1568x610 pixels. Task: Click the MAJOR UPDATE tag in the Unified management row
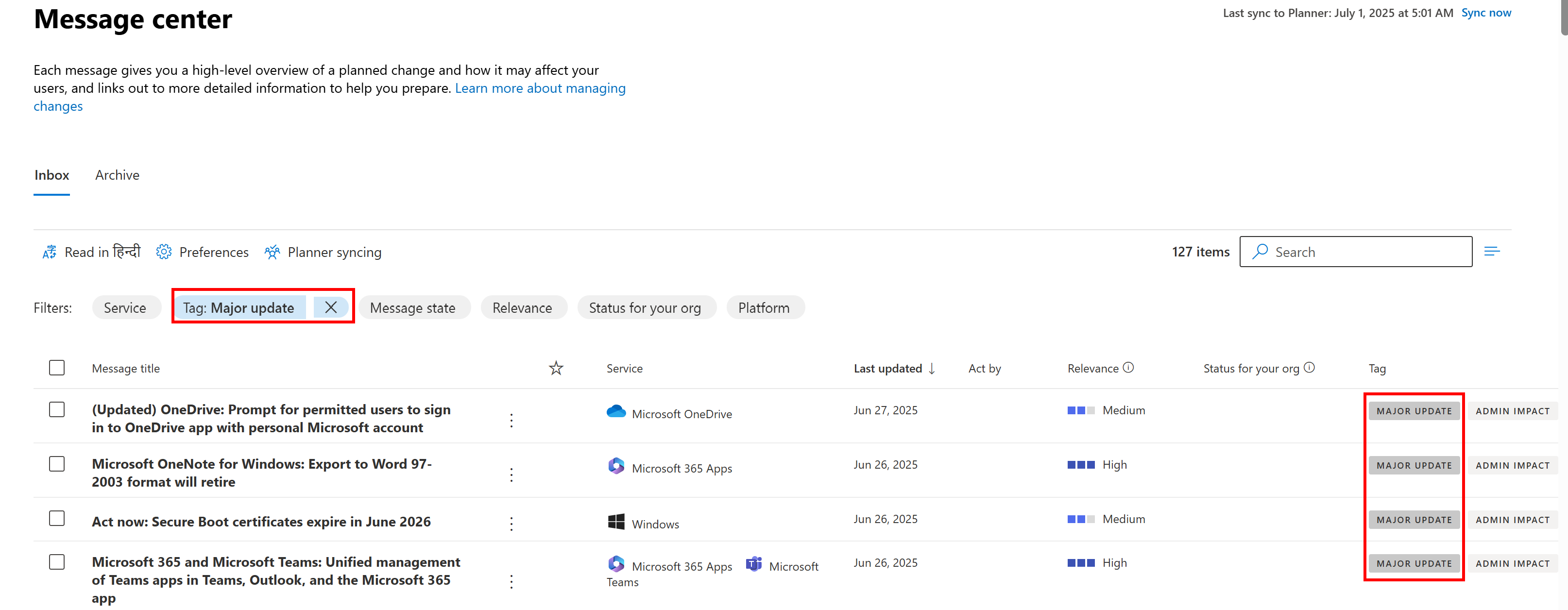1414,564
